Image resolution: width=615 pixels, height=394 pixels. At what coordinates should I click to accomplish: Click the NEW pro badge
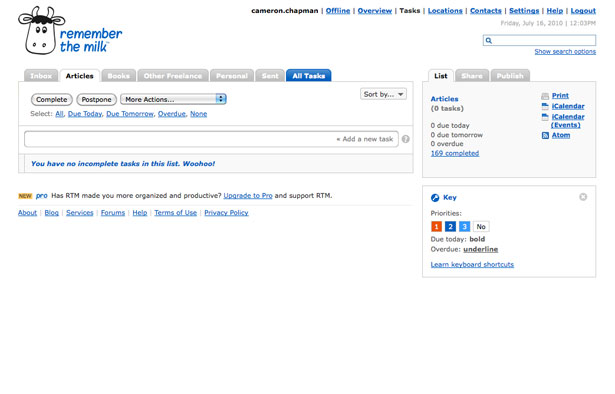[x=33, y=196]
